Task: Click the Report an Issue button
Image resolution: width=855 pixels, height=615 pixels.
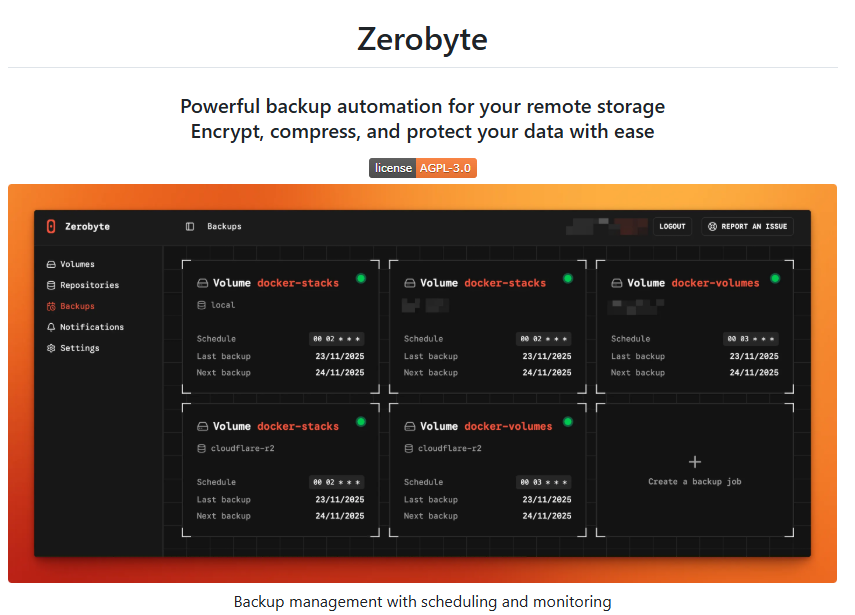Action: [x=748, y=226]
